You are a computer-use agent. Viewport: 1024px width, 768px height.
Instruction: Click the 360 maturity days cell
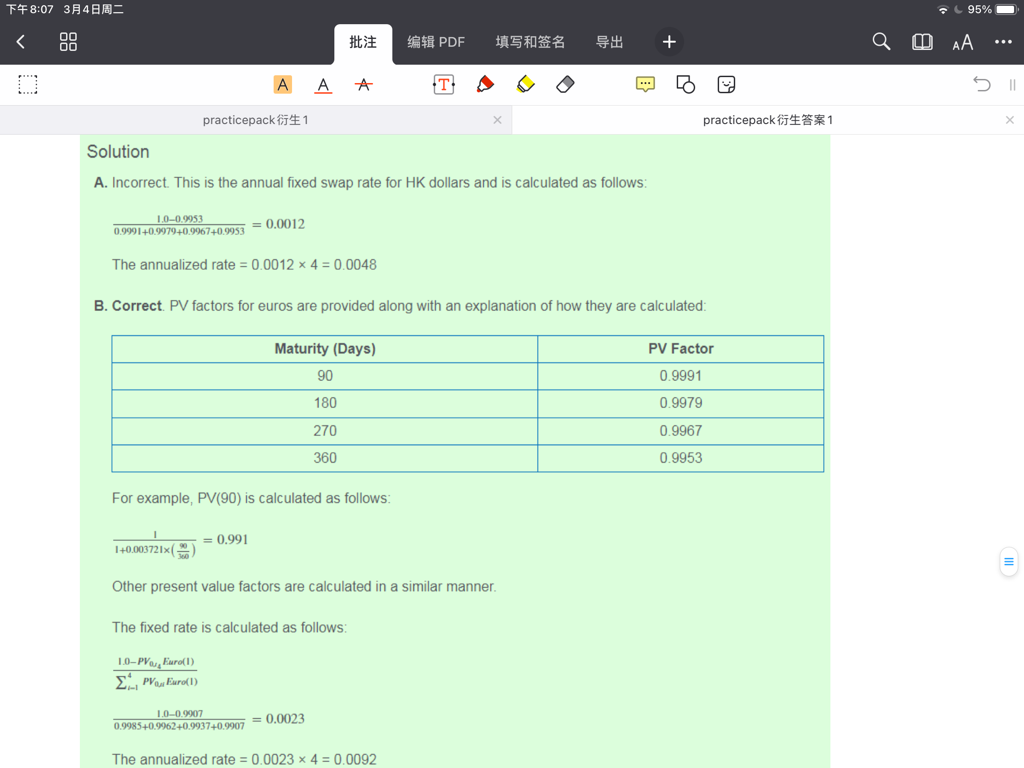click(x=325, y=458)
